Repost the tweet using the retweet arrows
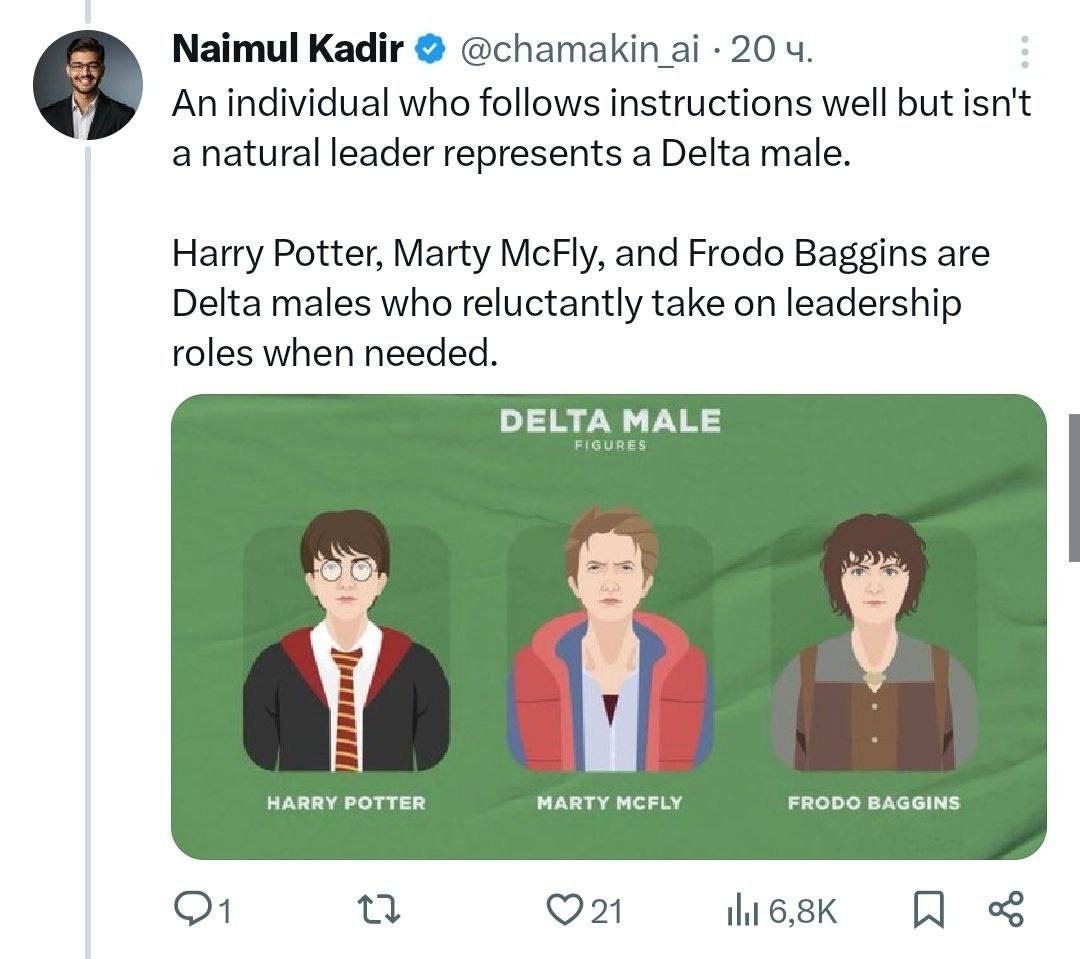 386,909
